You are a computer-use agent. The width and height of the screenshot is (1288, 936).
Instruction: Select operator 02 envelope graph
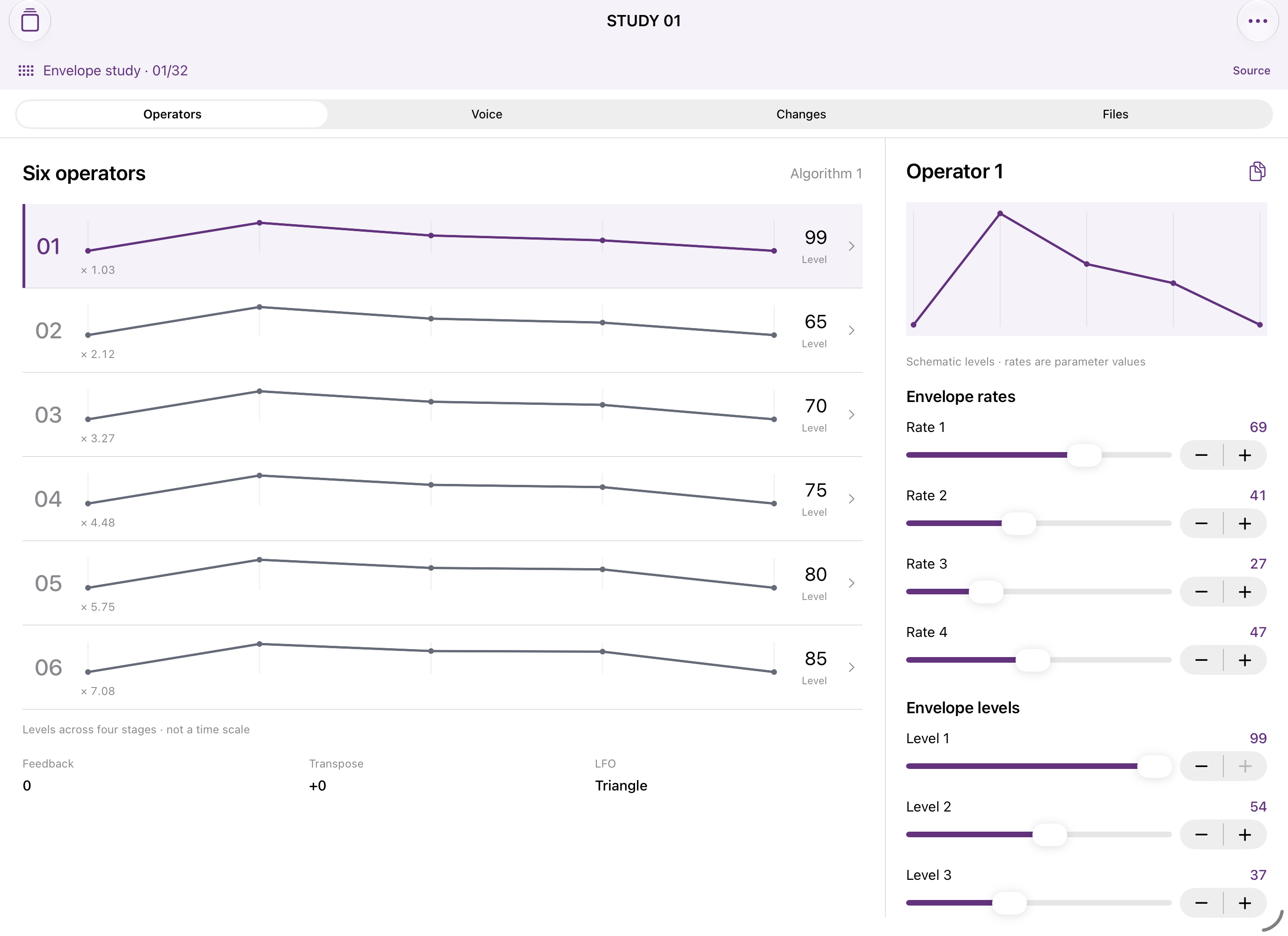pos(431,322)
